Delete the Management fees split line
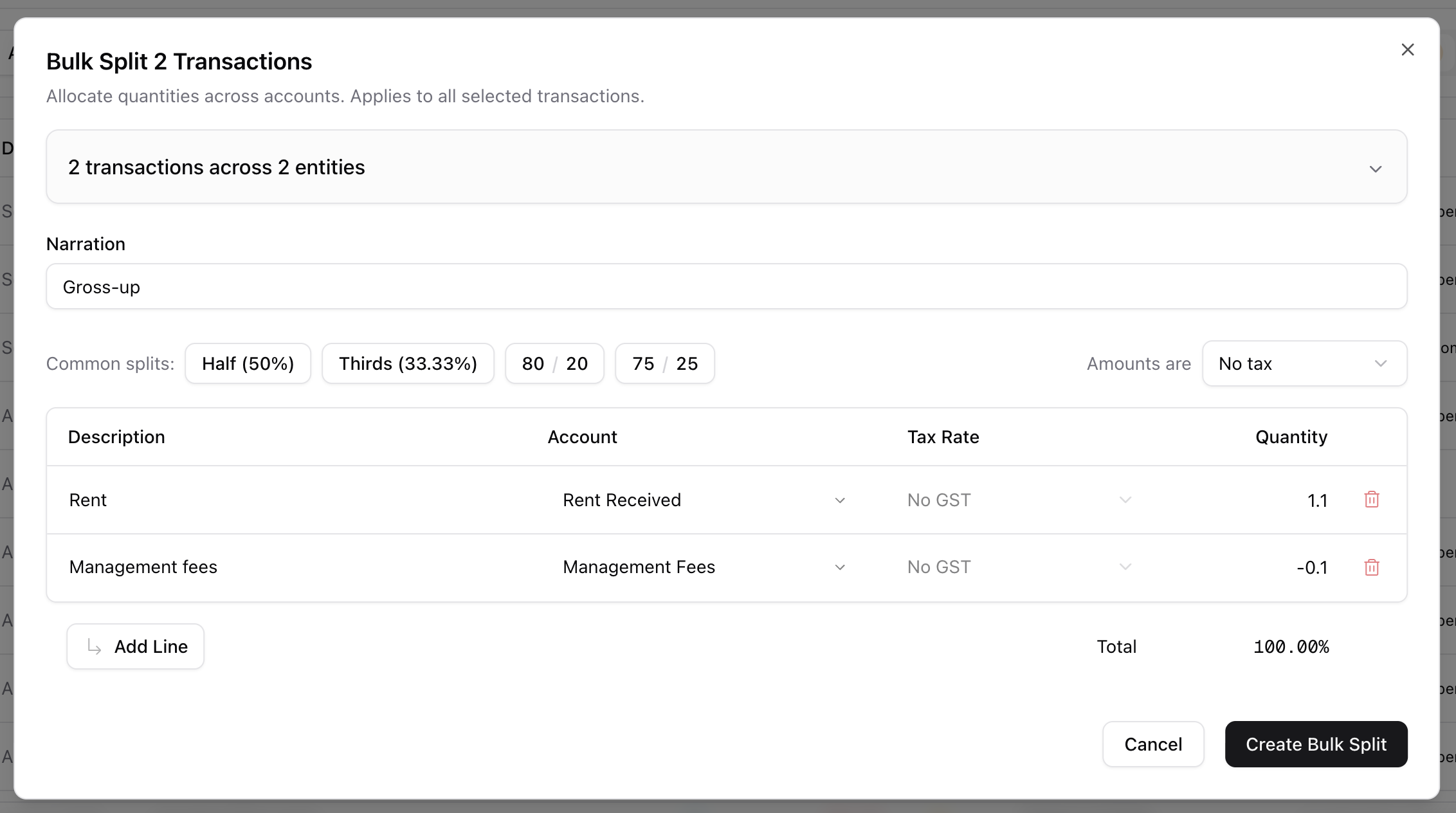This screenshot has width=1456, height=813. click(1371, 567)
